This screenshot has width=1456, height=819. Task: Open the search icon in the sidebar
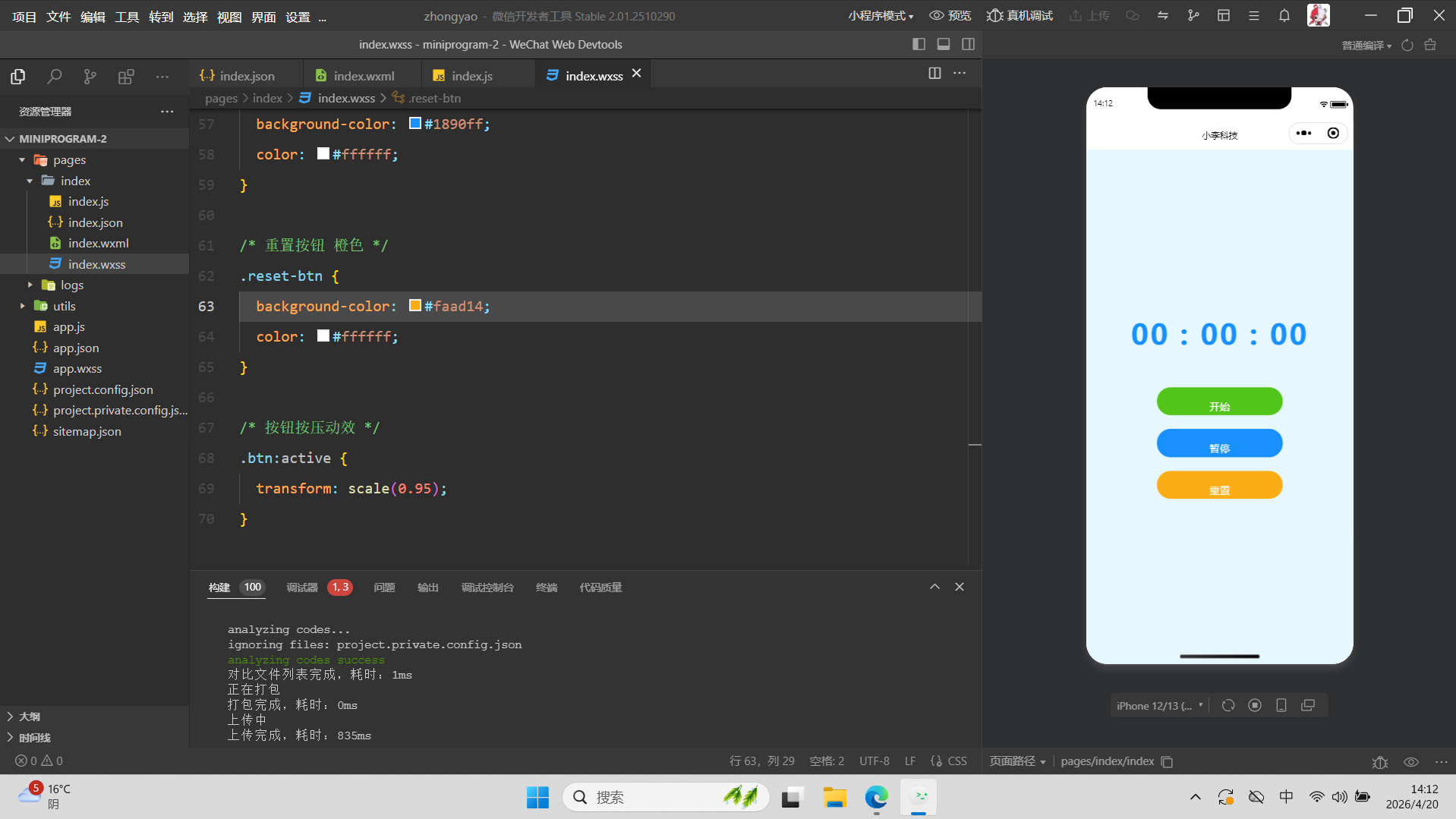click(54, 77)
